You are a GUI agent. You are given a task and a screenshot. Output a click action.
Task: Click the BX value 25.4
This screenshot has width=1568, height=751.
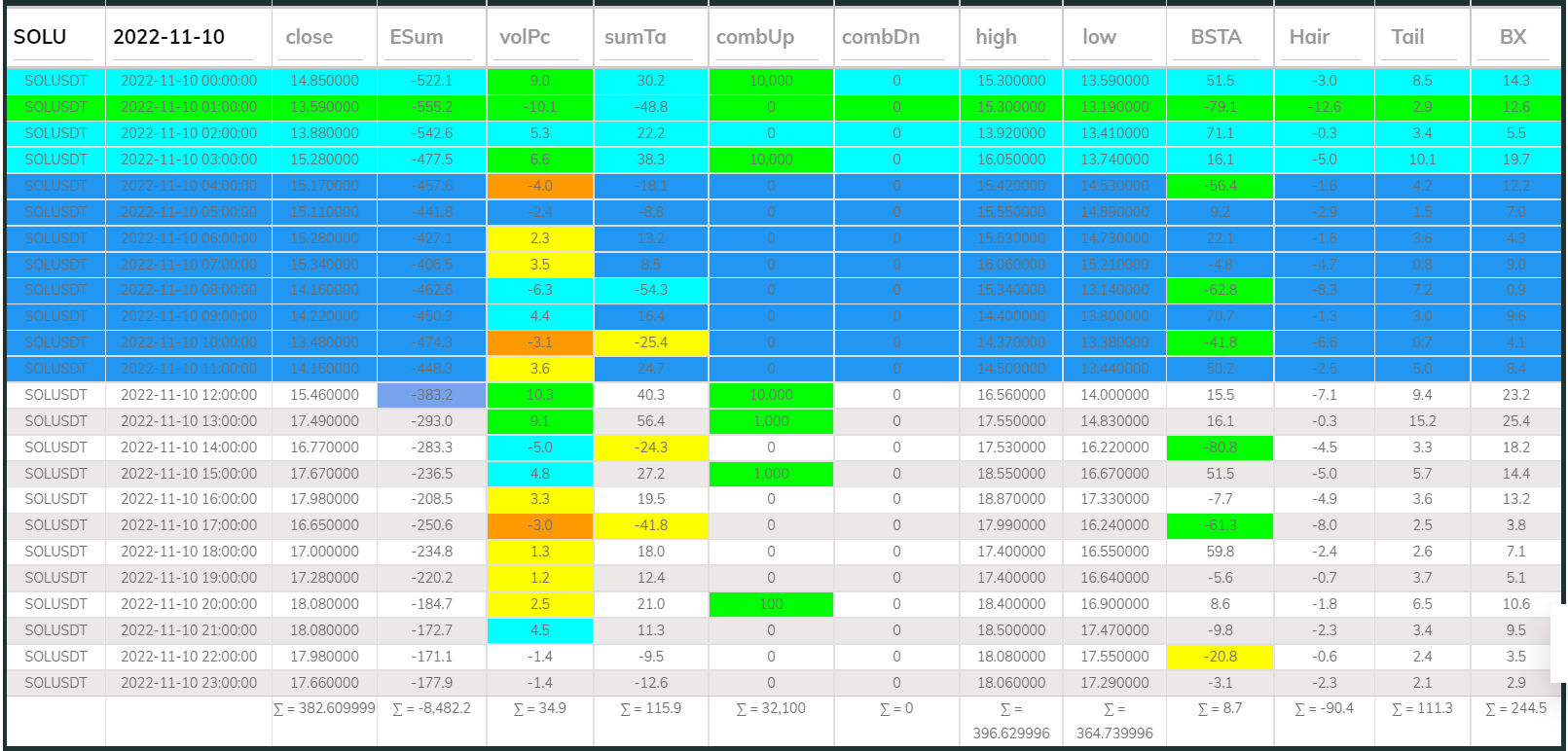(x=1516, y=421)
